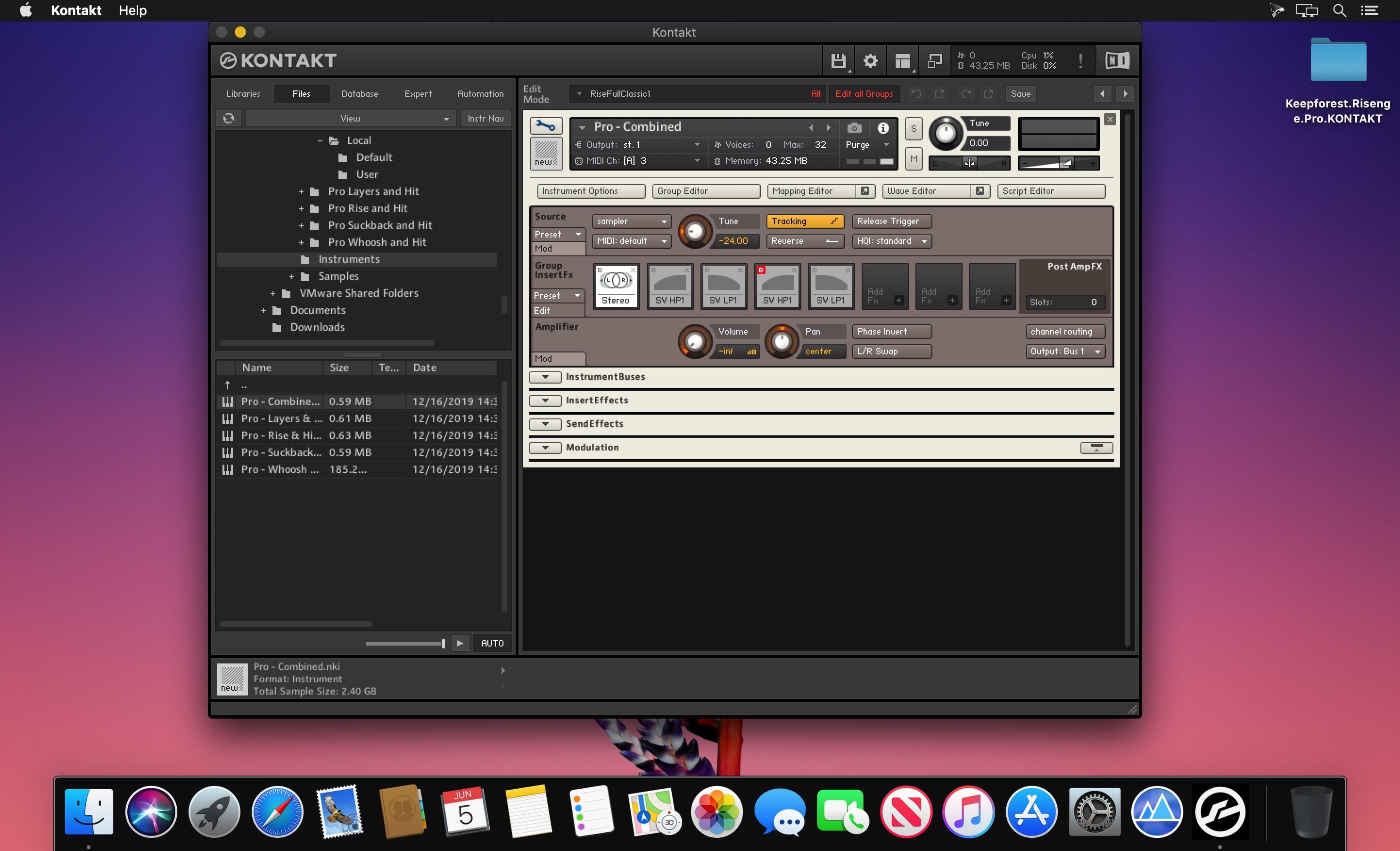Open the Purge menu dropdown
This screenshot has width=1400, height=851.
[867, 145]
